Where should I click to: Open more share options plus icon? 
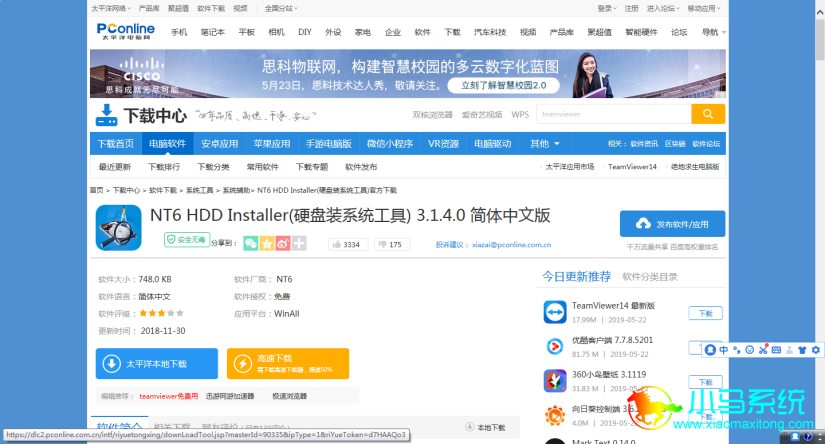click(299, 244)
